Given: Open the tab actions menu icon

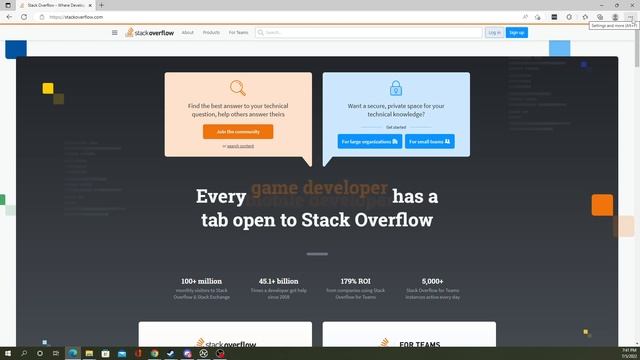Looking at the screenshot, I should [x=8, y=5].
